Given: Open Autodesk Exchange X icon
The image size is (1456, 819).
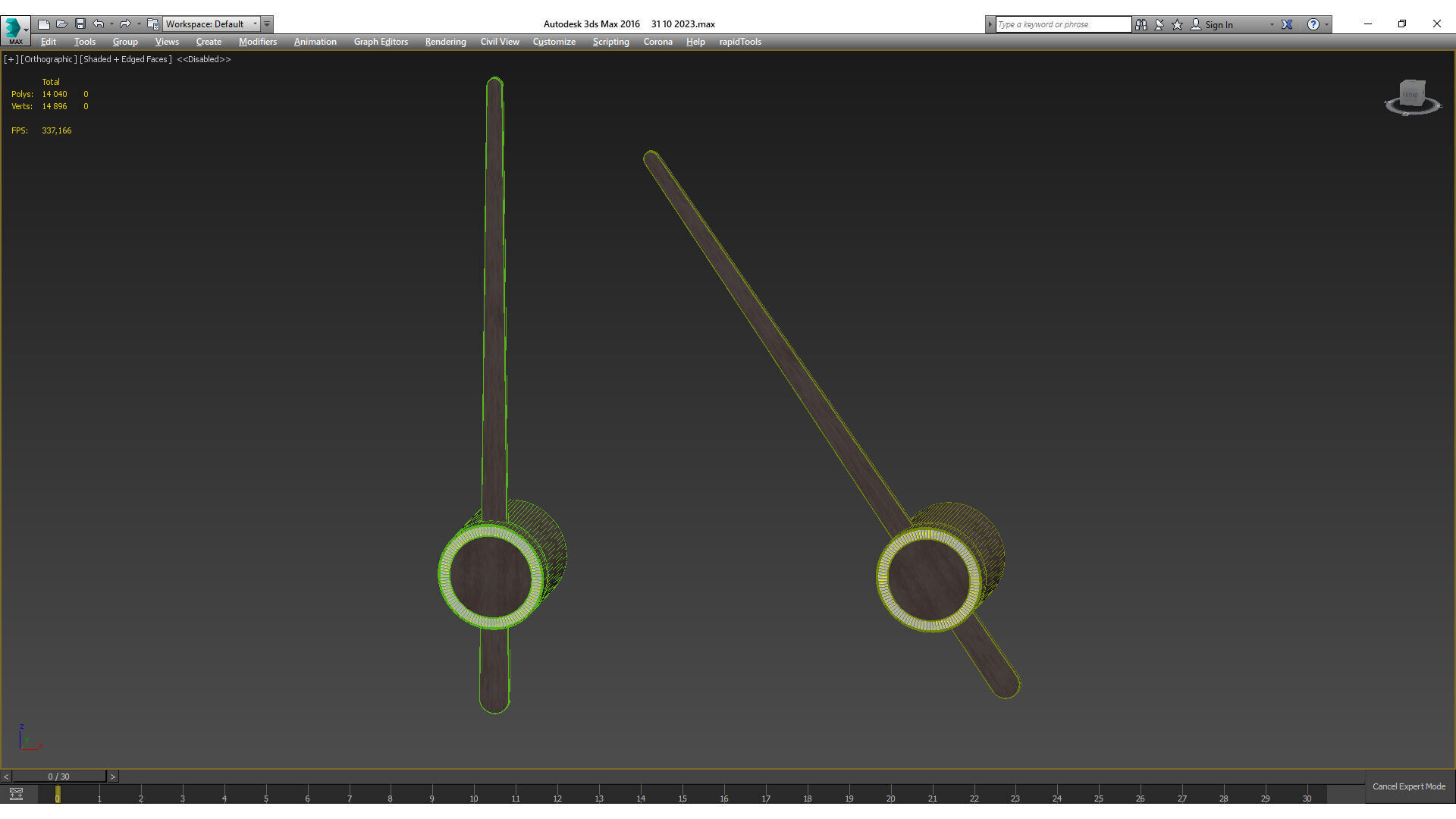Looking at the screenshot, I should [1287, 24].
